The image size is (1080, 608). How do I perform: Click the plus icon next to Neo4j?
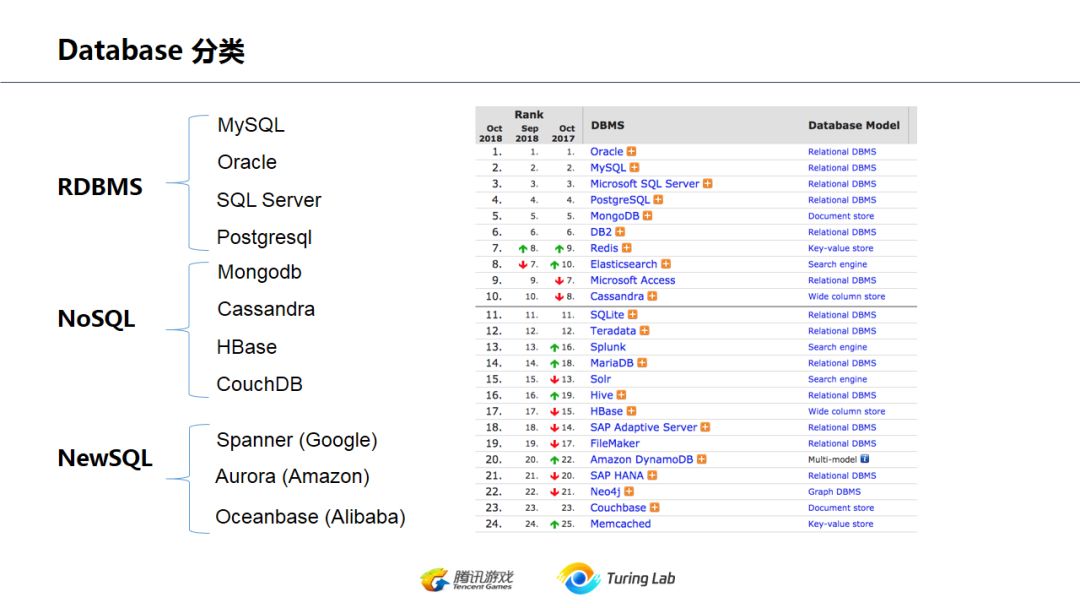[628, 492]
